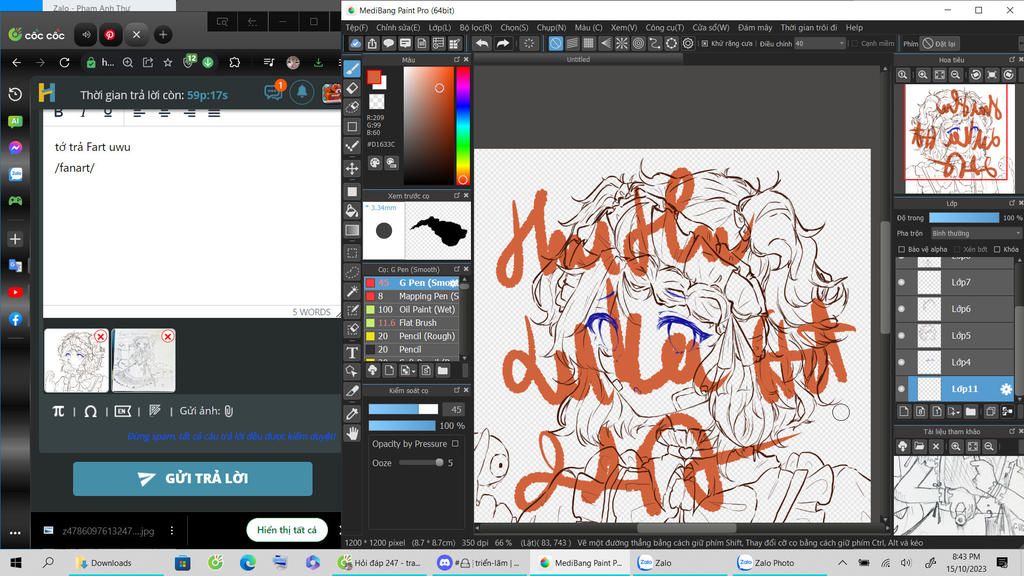Rotate canvas right in navigator
The image size is (1024, 576).
[1009, 75]
